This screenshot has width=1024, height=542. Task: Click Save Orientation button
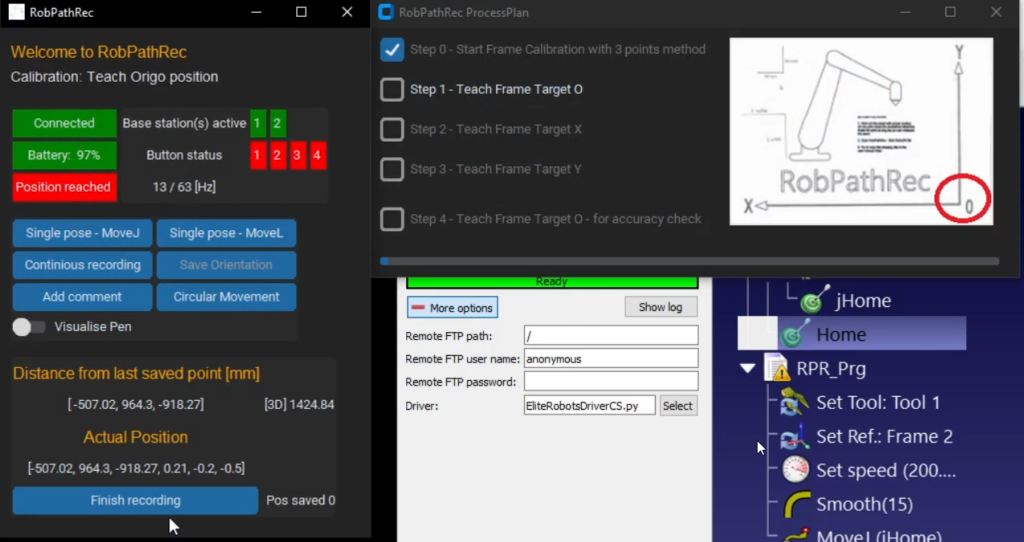click(226, 264)
